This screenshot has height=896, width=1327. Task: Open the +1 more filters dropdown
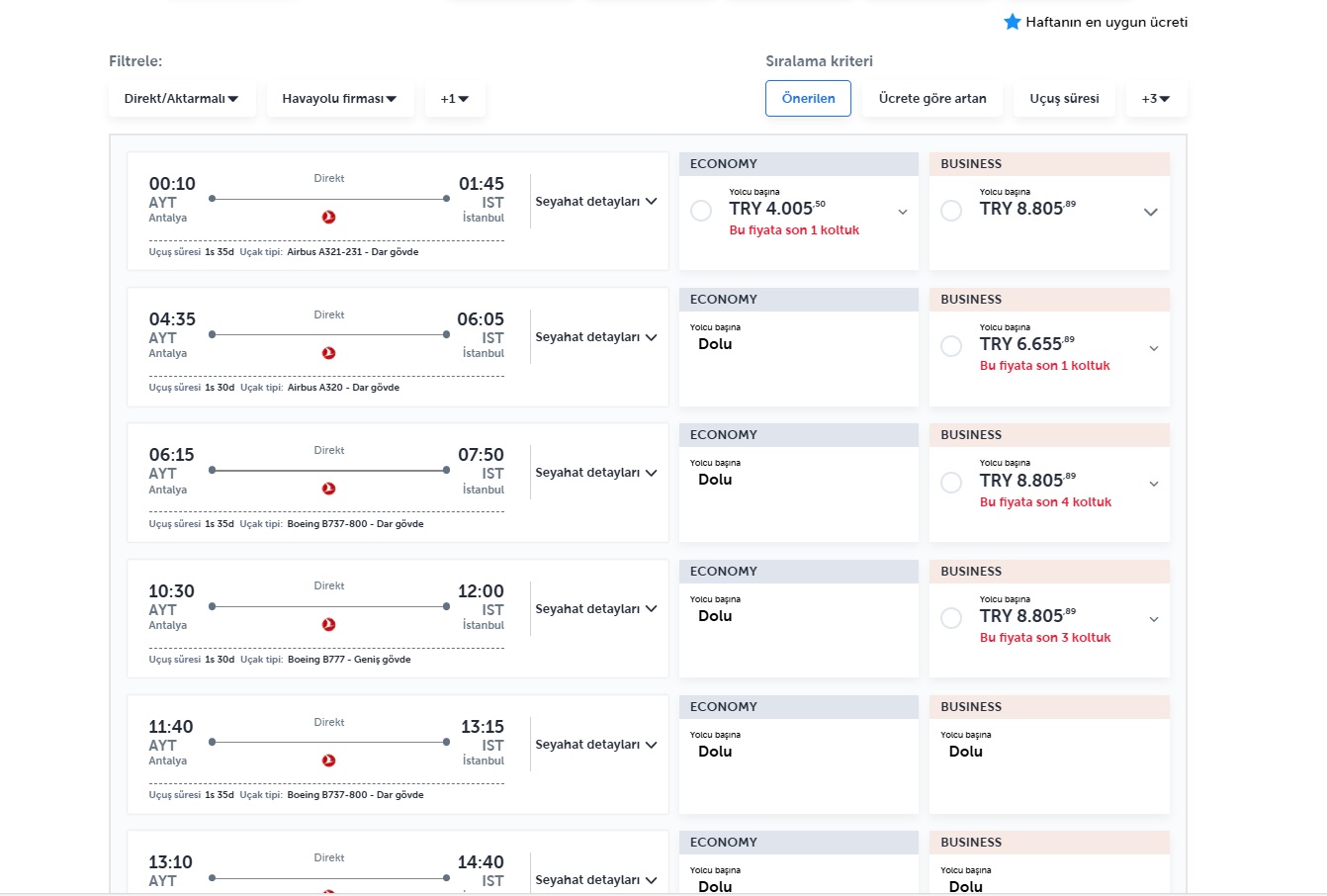point(455,99)
